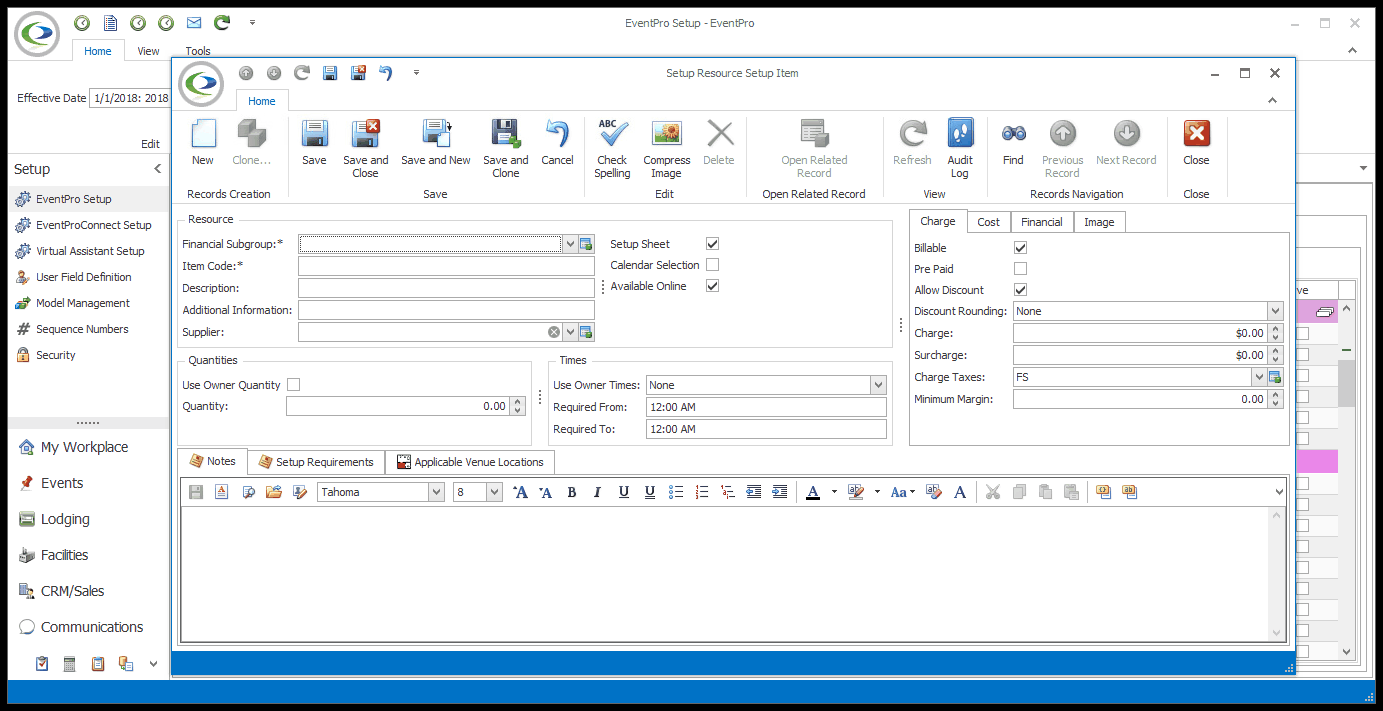Viewport: 1383px width, 711px height.
Task: Increase indent in the Notes toolbar
Action: tap(780, 492)
